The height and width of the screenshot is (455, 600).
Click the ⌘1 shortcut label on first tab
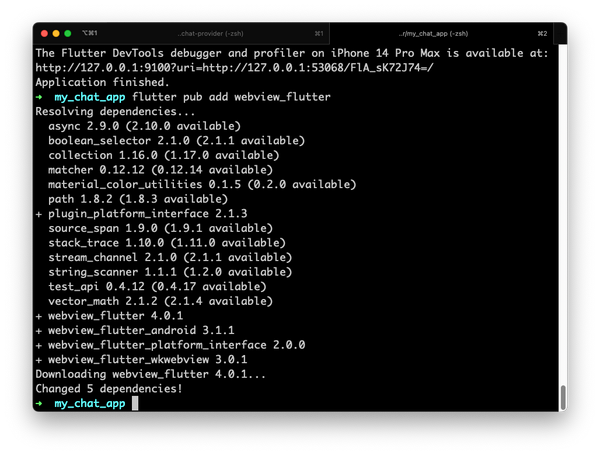[x=319, y=34]
